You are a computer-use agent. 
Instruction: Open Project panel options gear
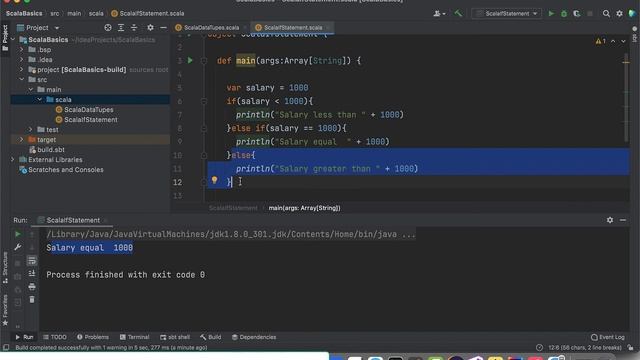pos(150,27)
